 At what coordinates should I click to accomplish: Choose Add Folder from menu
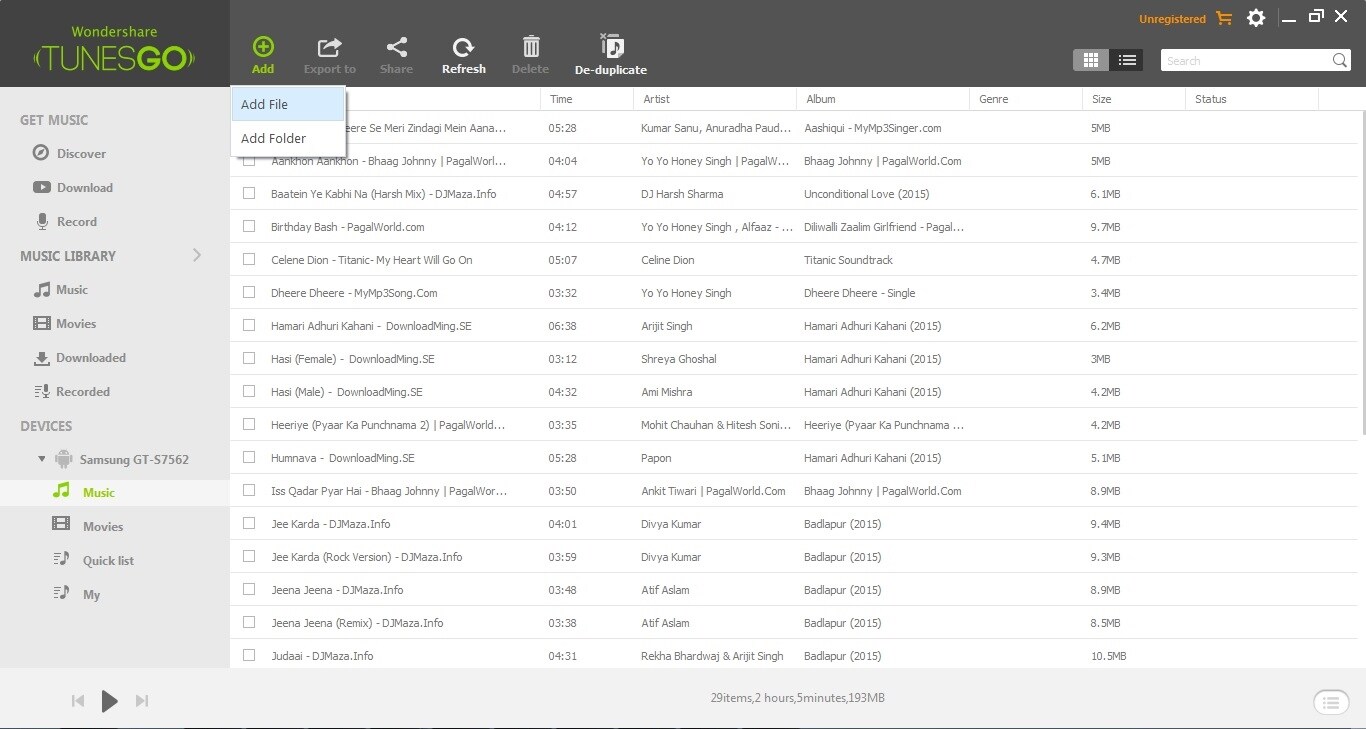pyautogui.click(x=288, y=138)
